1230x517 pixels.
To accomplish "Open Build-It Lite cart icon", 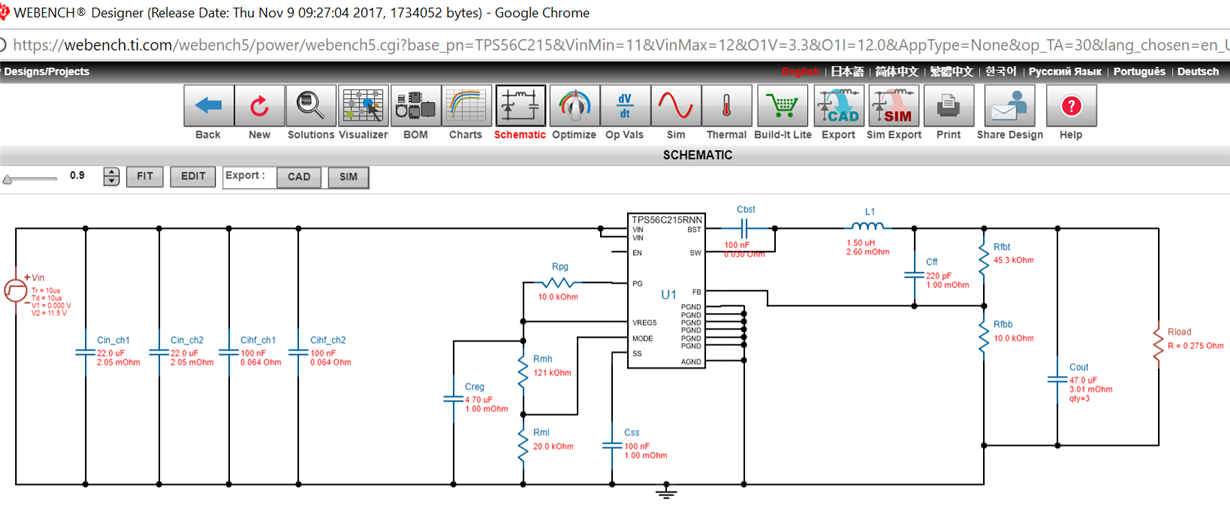I will (x=783, y=106).
